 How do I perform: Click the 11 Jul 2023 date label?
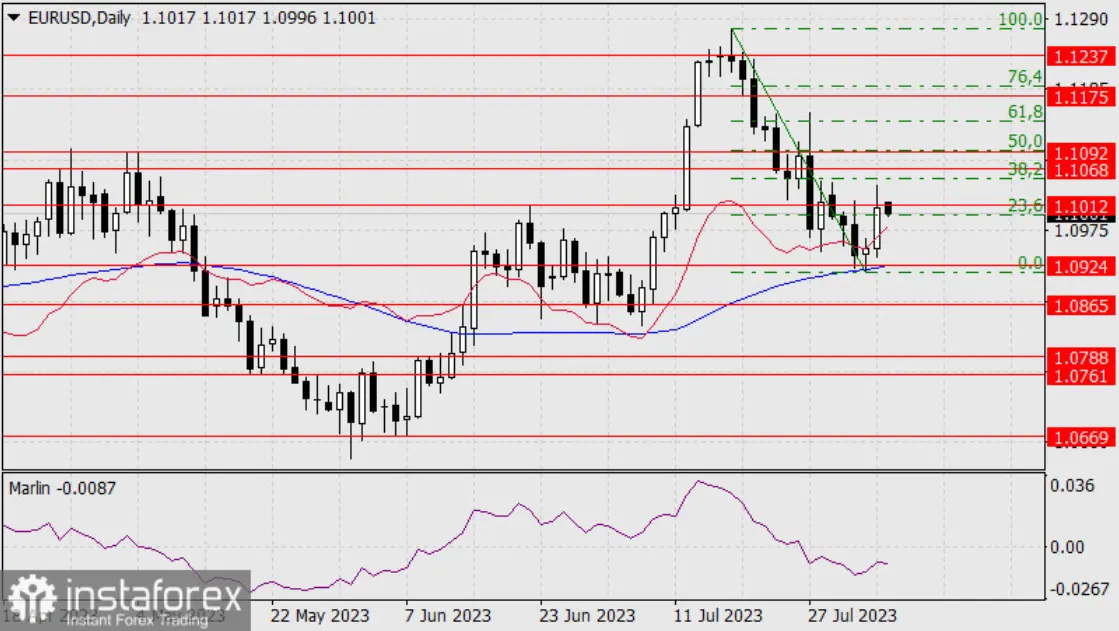pyautogui.click(x=717, y=614)
